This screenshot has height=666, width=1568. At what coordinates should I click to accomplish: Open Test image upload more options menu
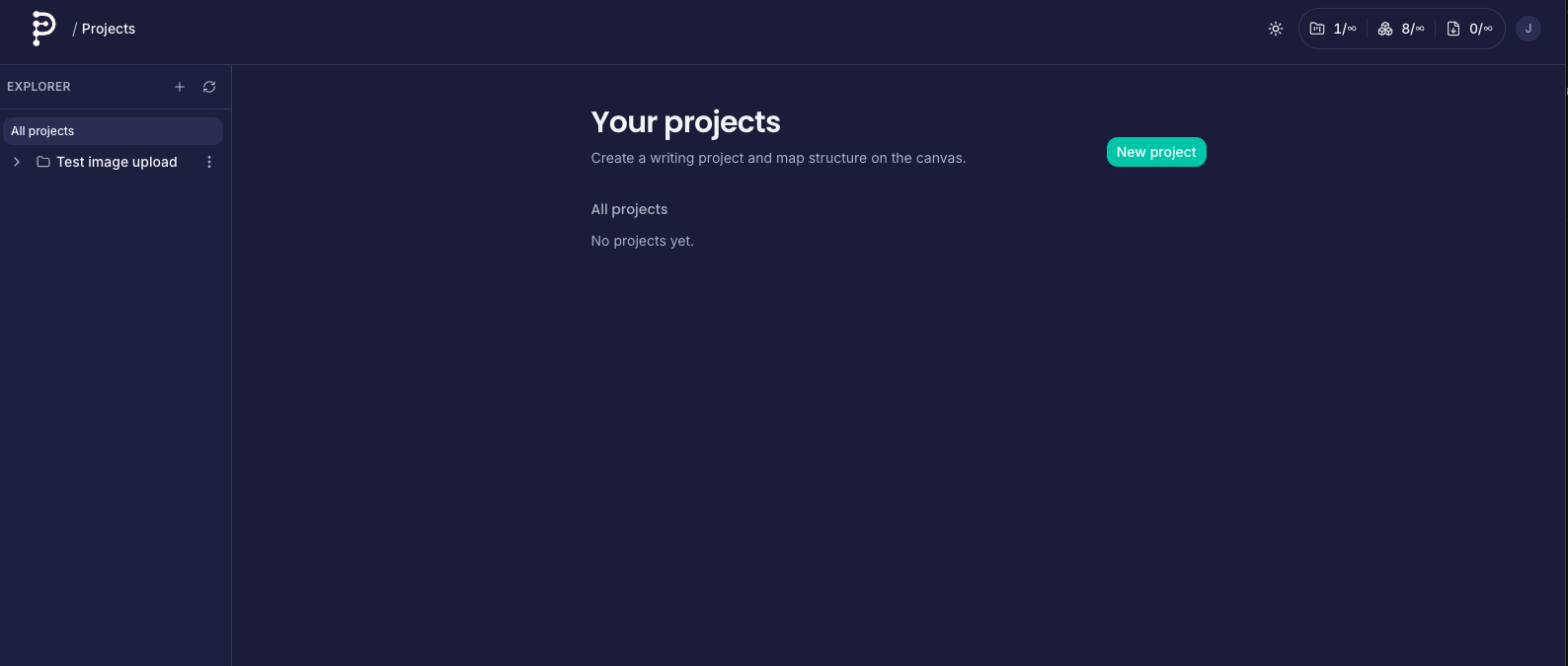[x=209, y=162]
